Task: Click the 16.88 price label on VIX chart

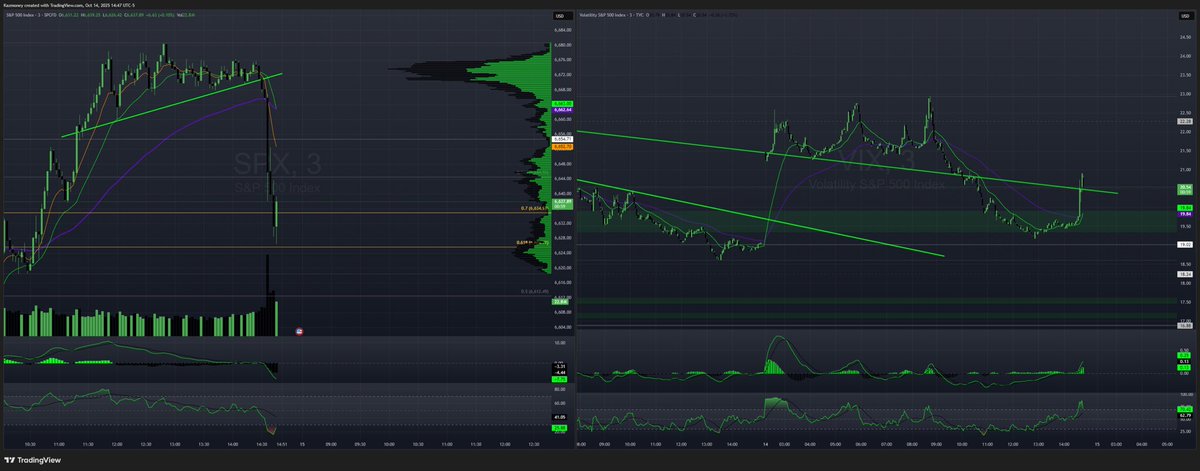Action: pos(1184,325)
